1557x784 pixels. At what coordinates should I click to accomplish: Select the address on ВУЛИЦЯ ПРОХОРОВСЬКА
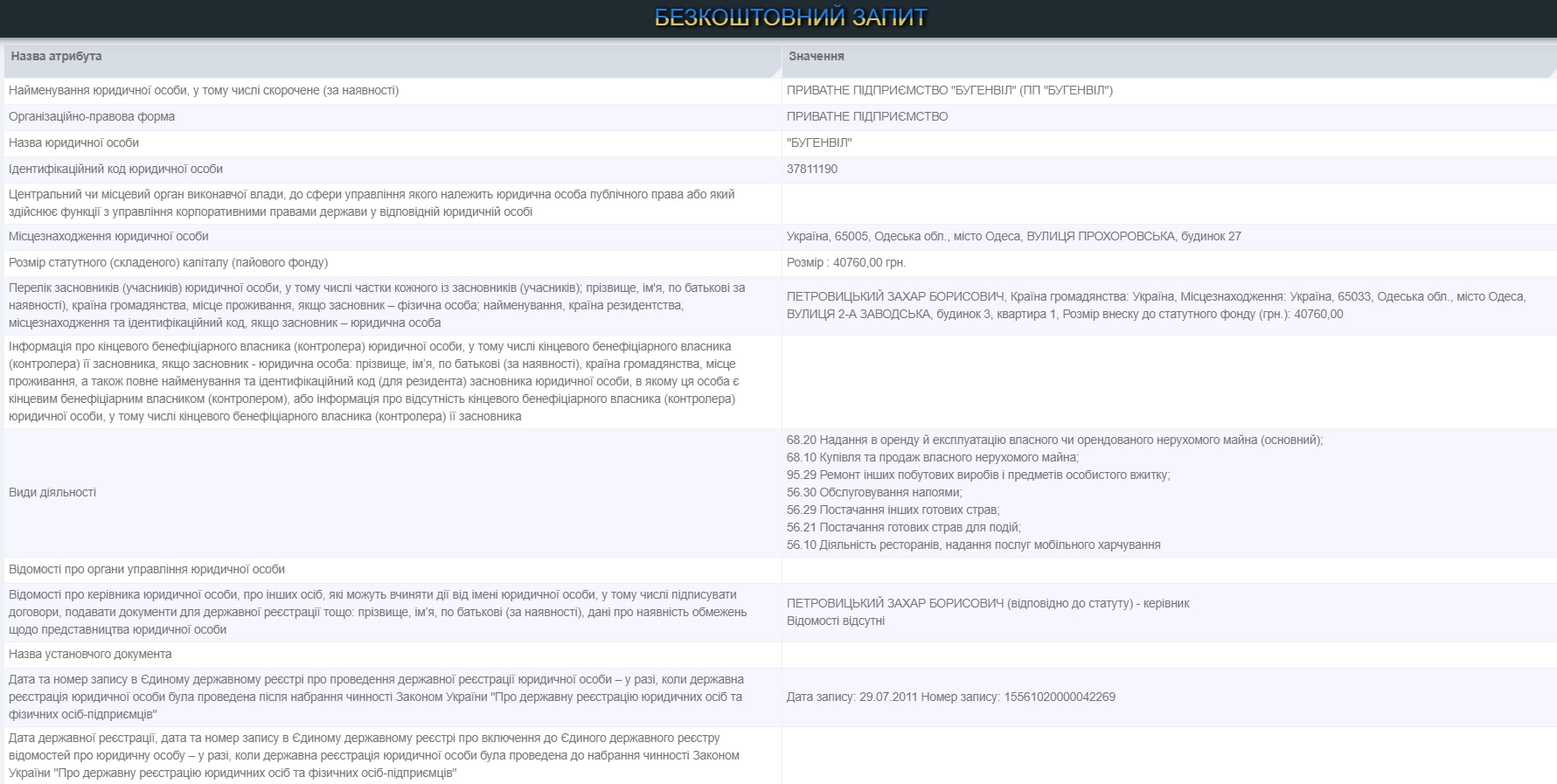coord(1013,236)
